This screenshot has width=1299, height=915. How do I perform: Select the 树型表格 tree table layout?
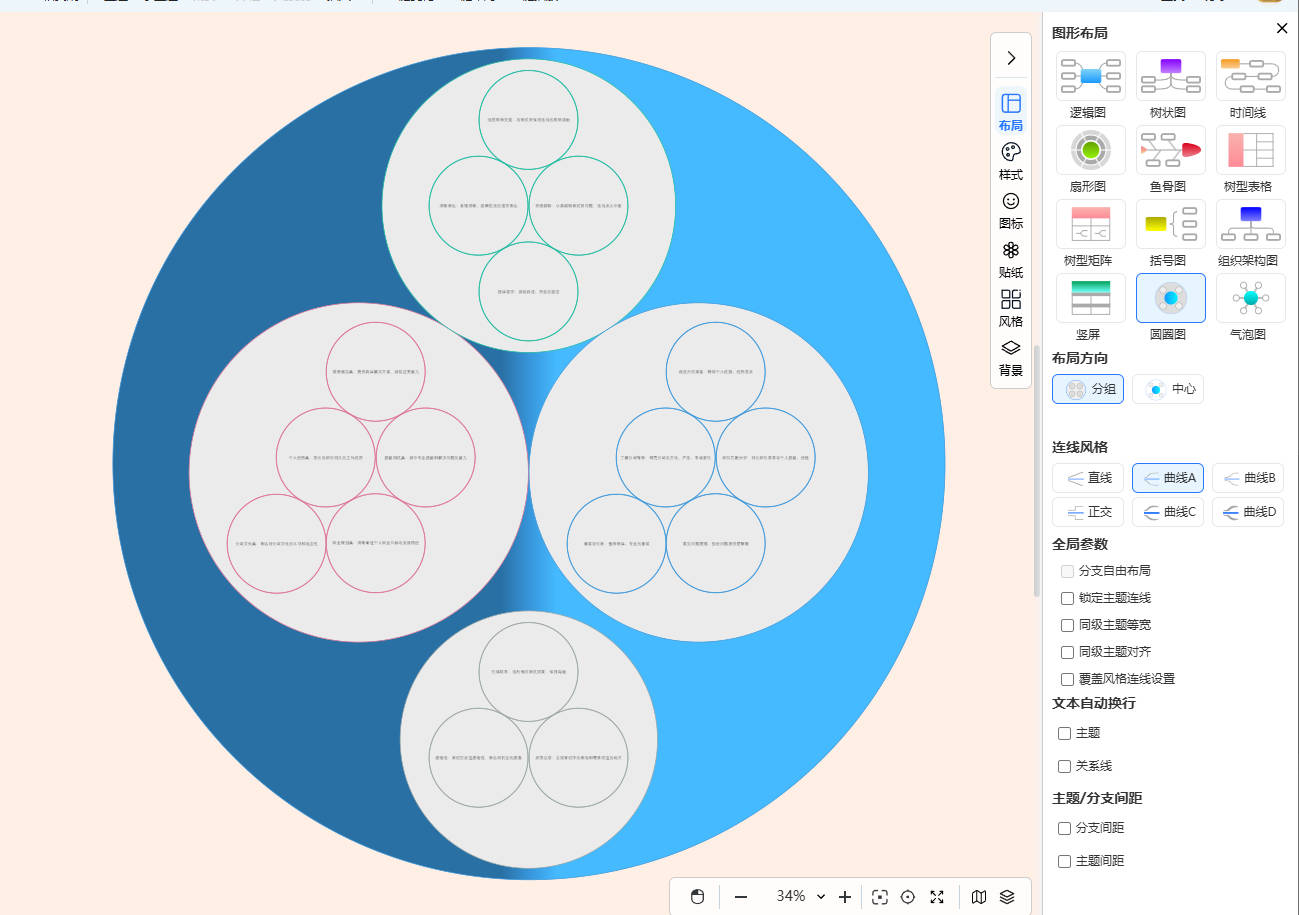click(1250, 150)
